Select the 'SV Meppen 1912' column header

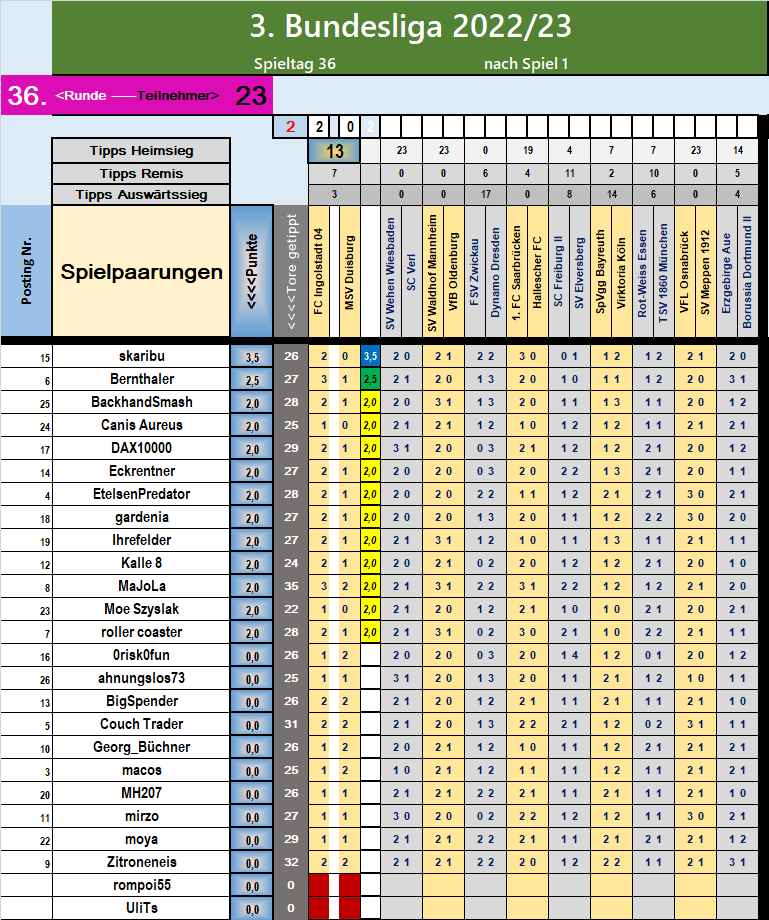point(705,271)
